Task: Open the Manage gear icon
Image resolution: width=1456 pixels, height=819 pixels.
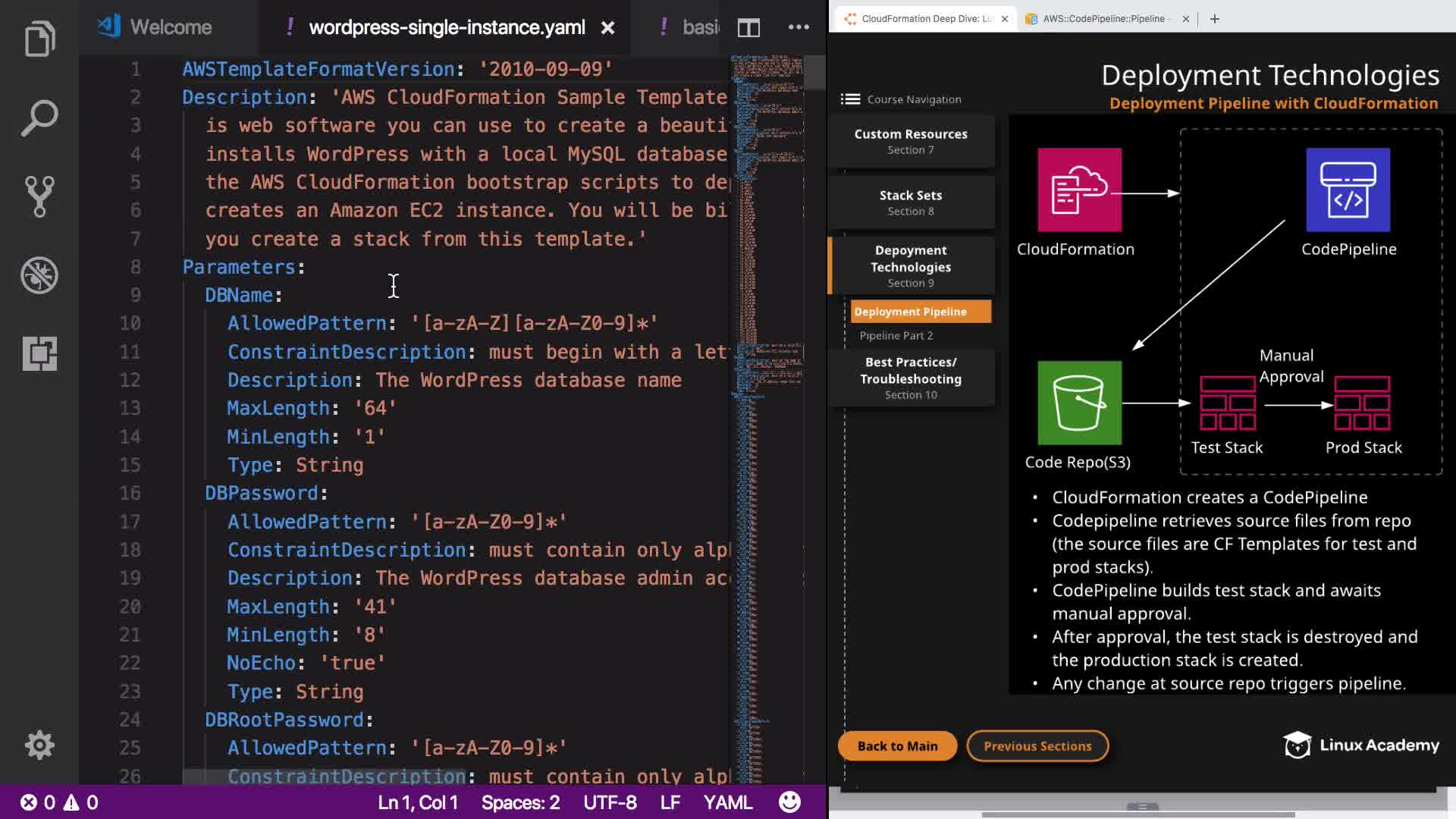Action: 39,745
